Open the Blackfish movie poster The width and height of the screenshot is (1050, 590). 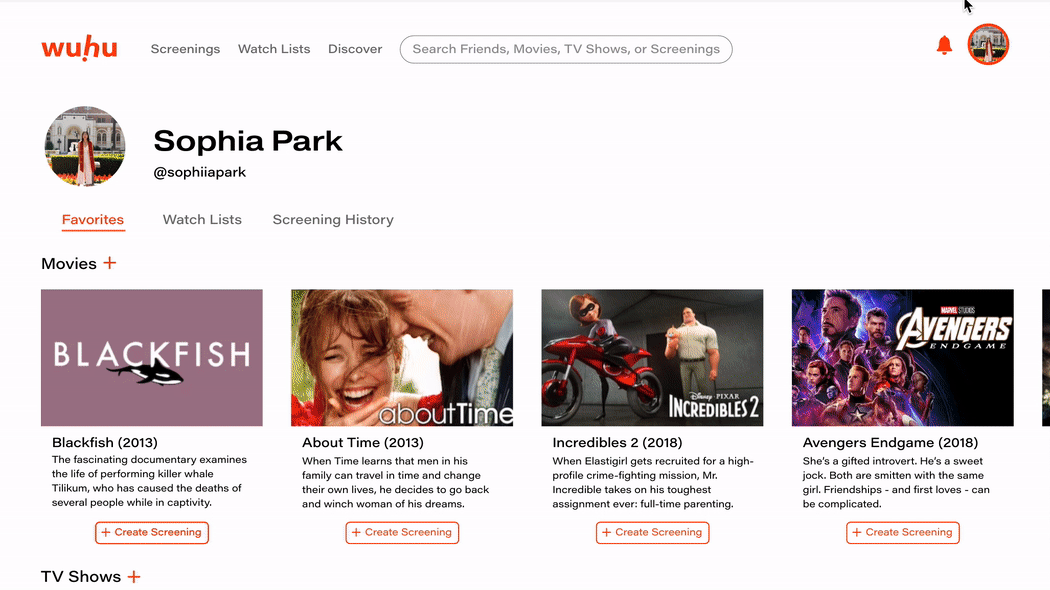point(152,358)
